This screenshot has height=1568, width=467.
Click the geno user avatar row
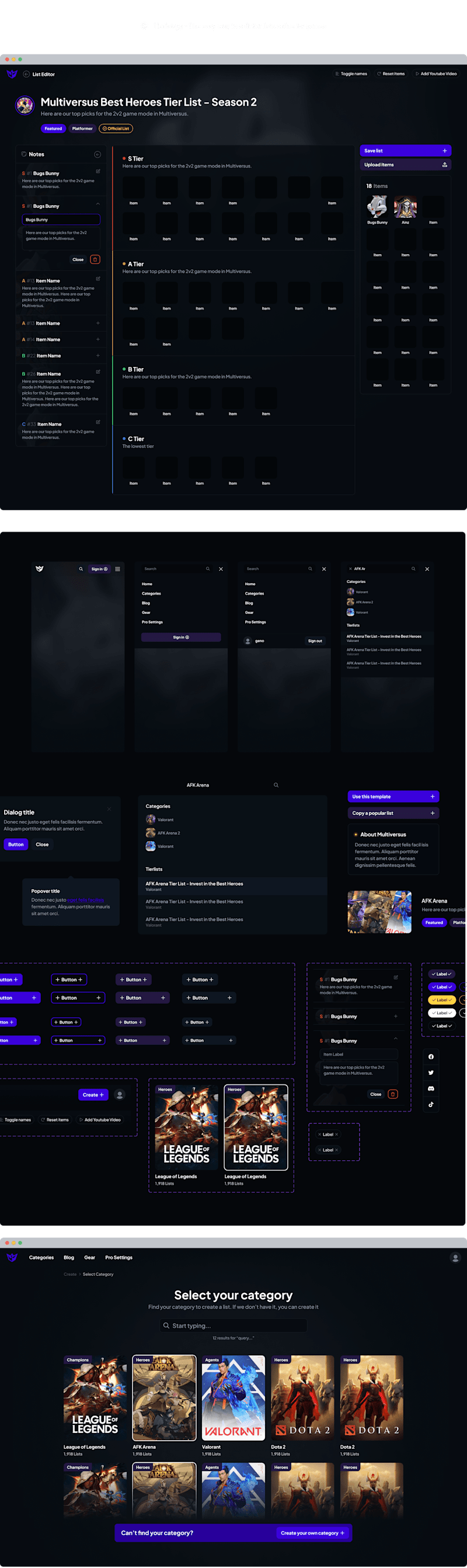click(255, 641)
